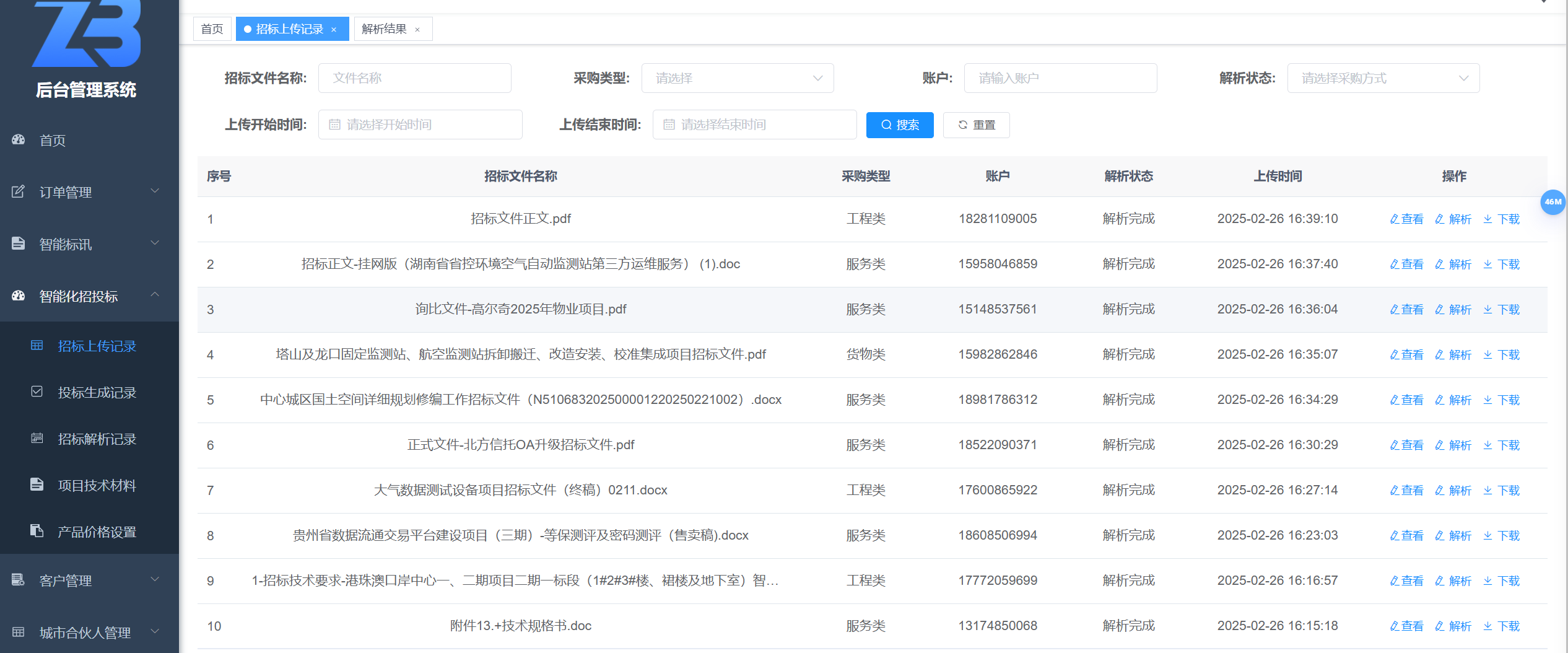
Task: Click the 产品价格设置 icon in sidebar
Action: (x=37, y=531)
